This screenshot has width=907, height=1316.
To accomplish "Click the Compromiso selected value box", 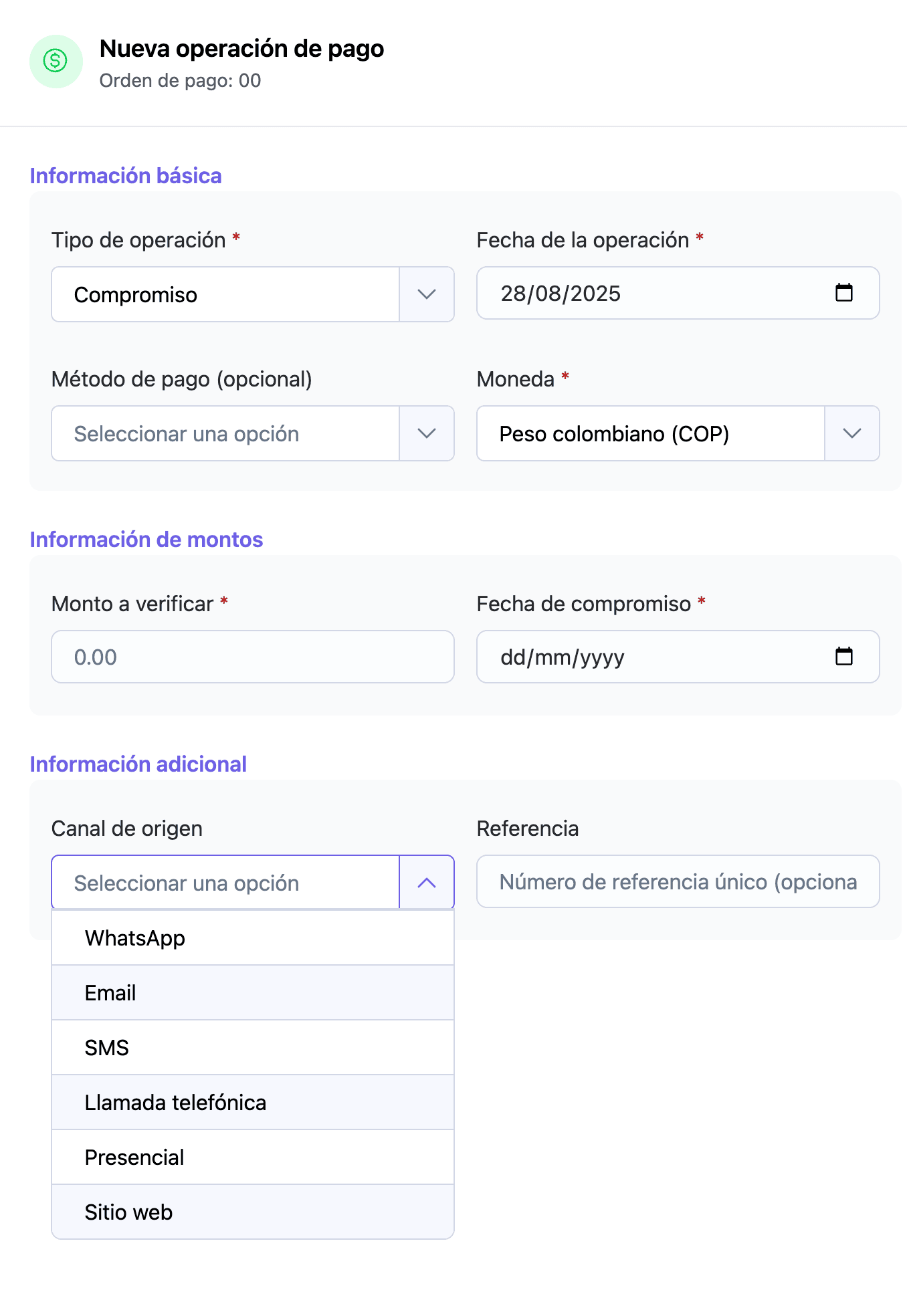I will (x=225, y=295).
